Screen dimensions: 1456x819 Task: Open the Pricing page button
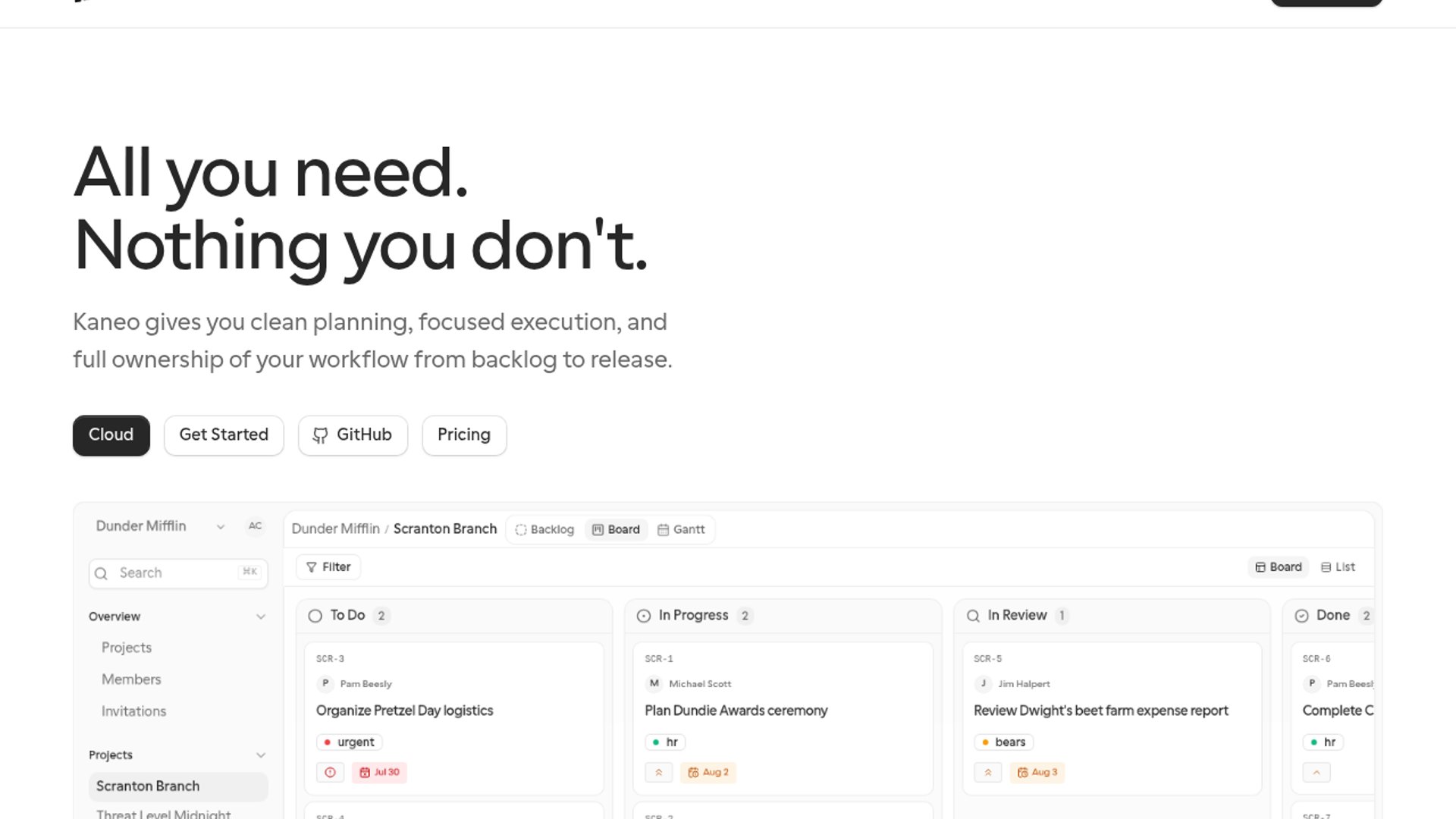coord(464,435)
